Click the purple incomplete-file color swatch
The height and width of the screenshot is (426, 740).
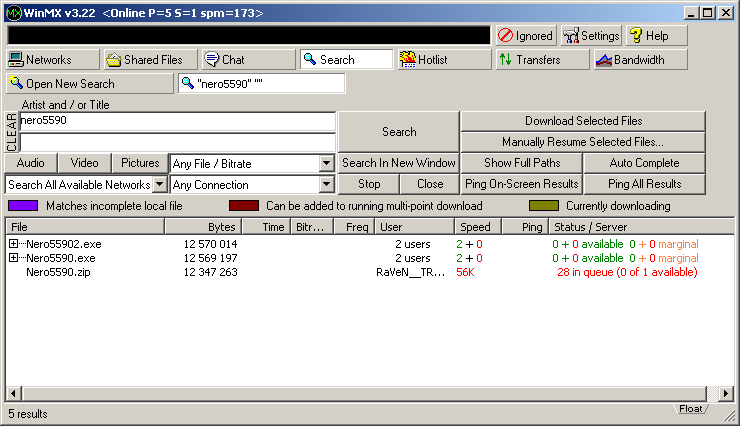click(x=23, y=206)
